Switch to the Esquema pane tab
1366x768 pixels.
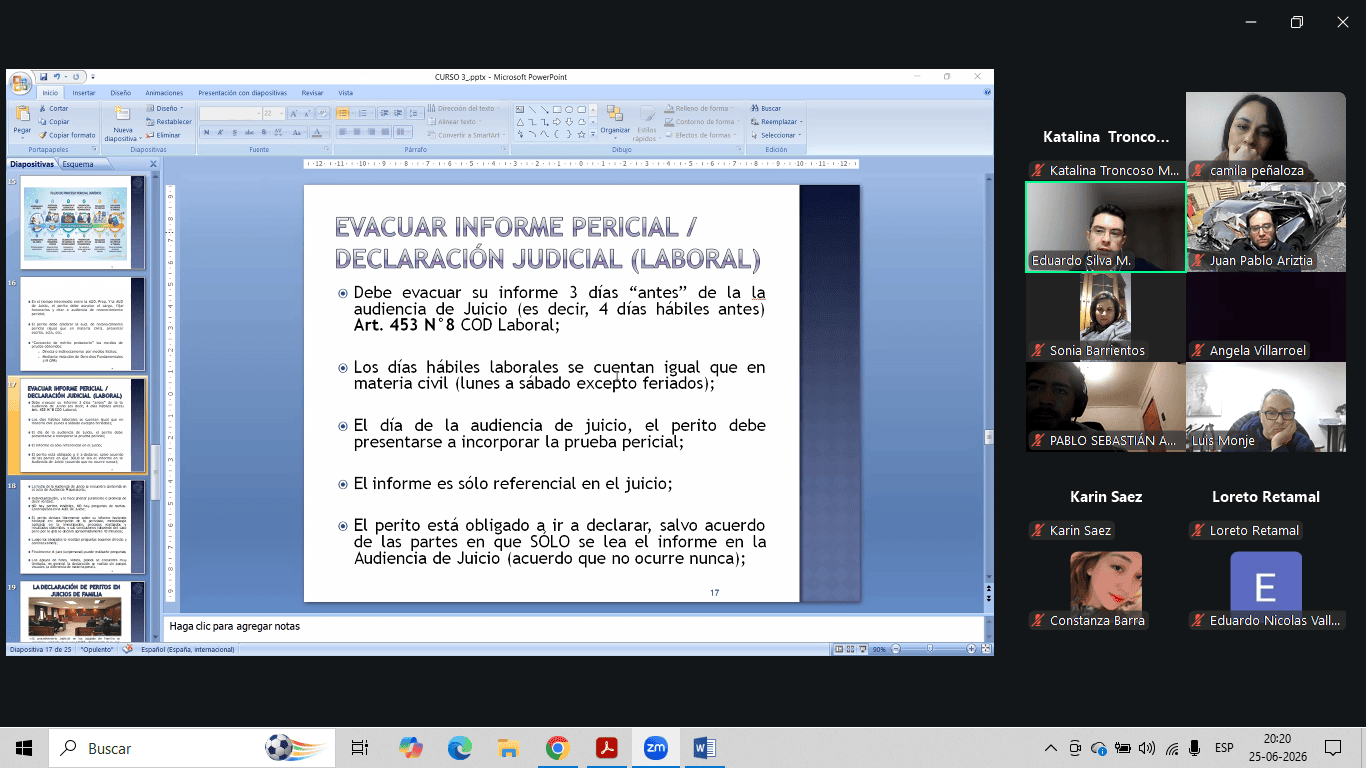click(78, 164)
